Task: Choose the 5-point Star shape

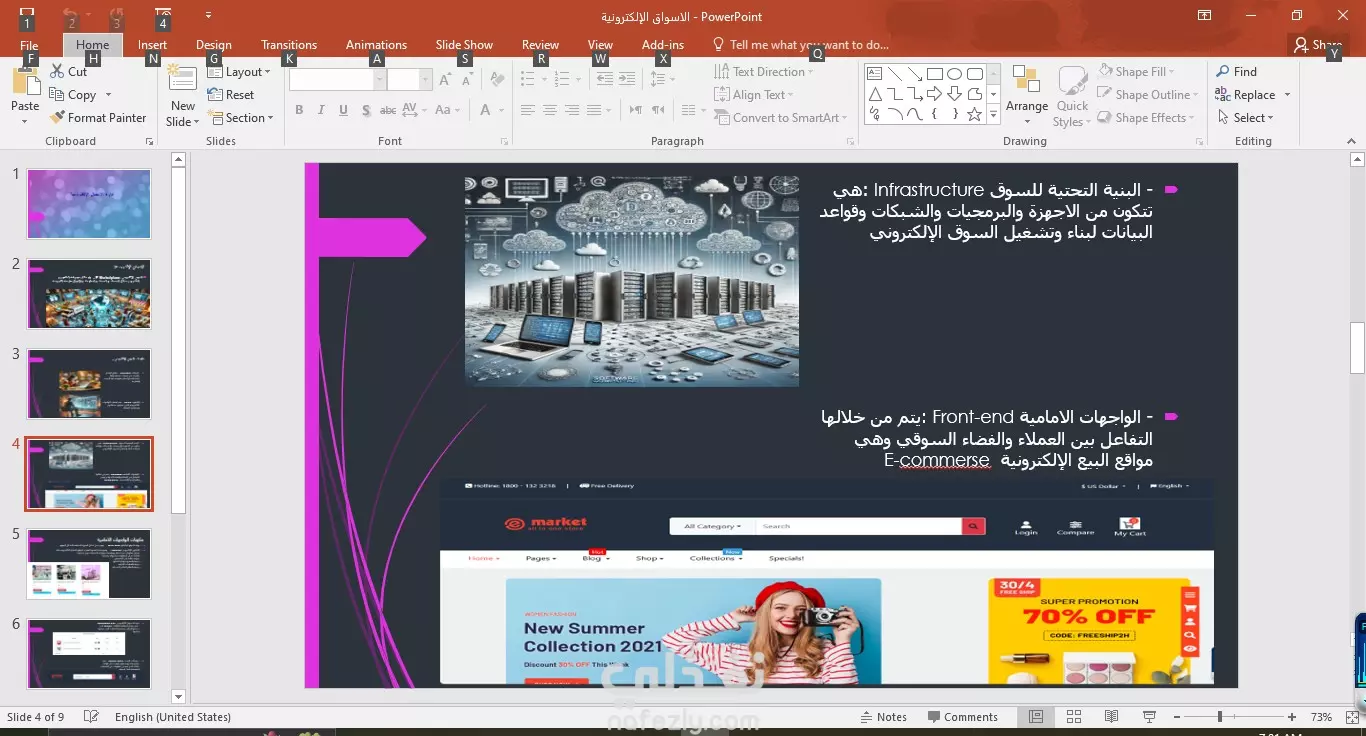Action: [x=974, y=114]
